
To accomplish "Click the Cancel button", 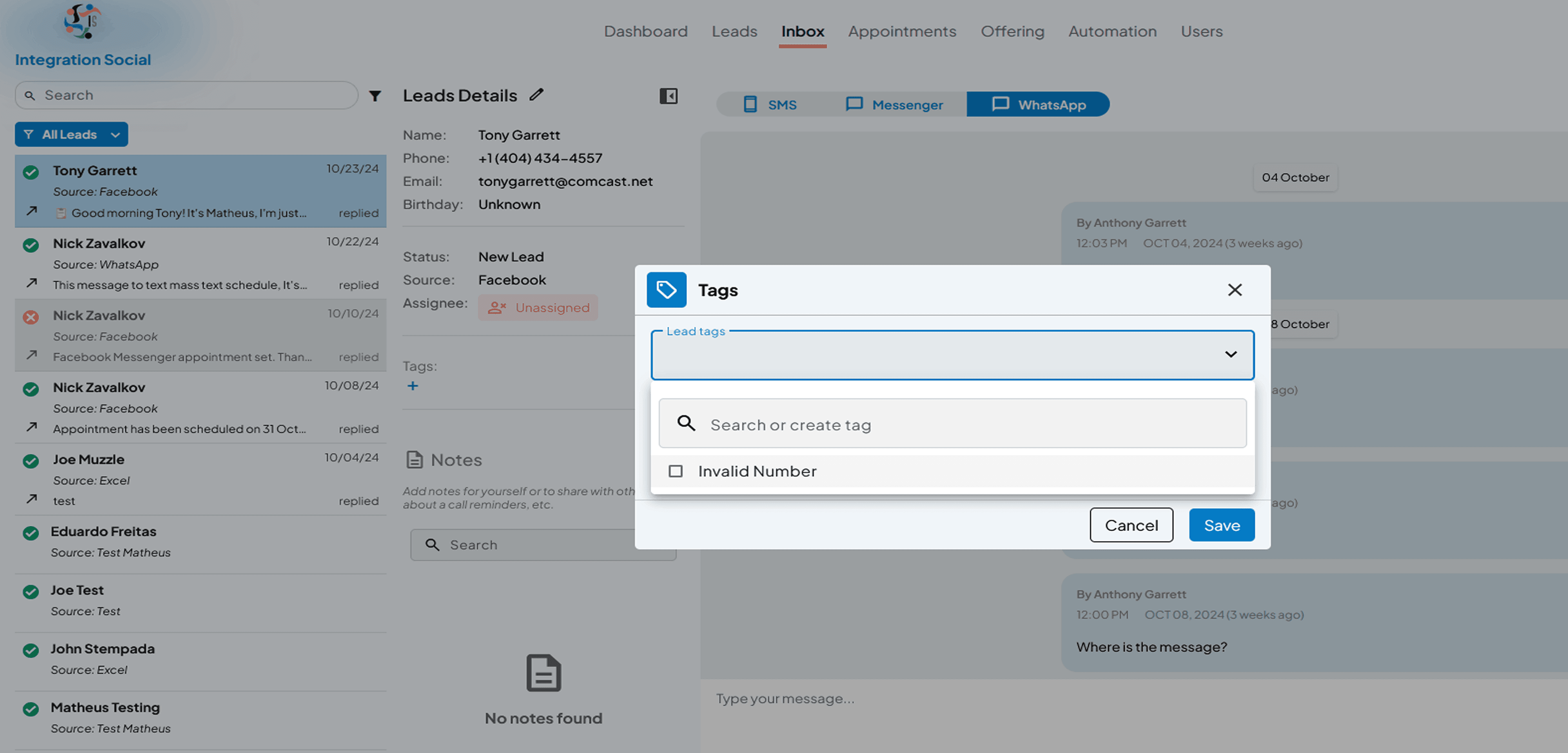I will 1131,525.
